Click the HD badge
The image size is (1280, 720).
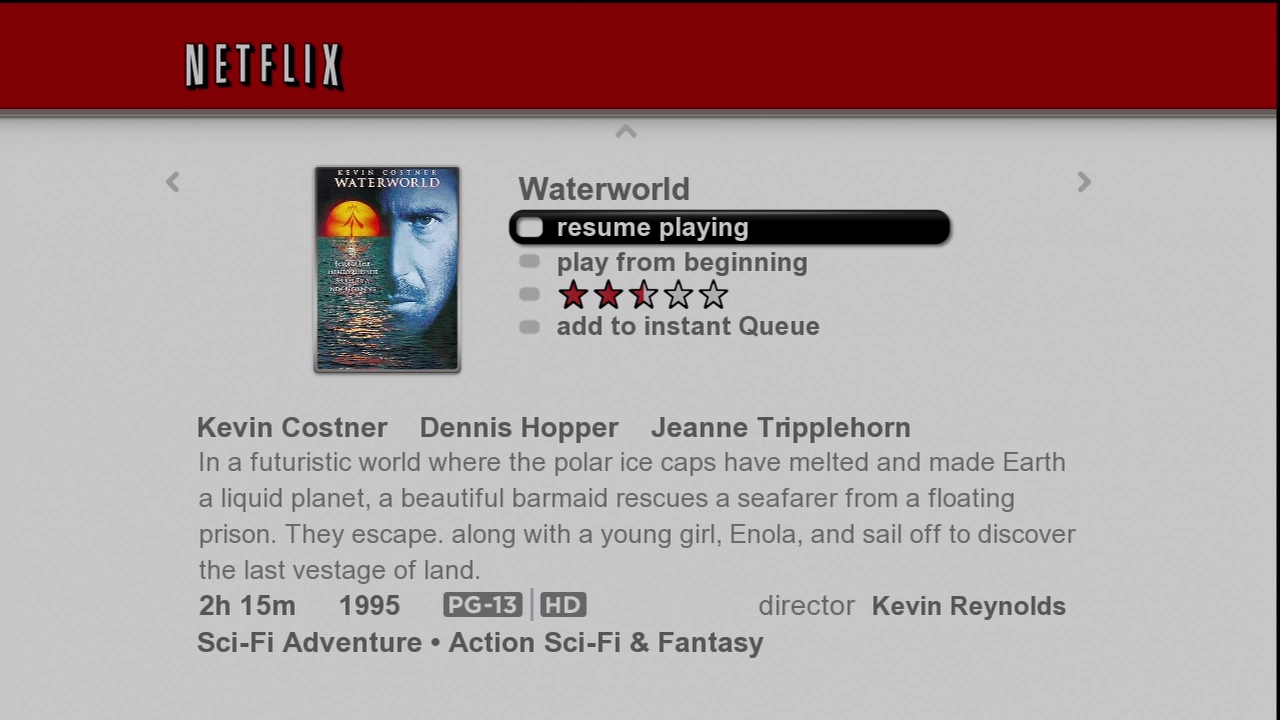(563, 605)
